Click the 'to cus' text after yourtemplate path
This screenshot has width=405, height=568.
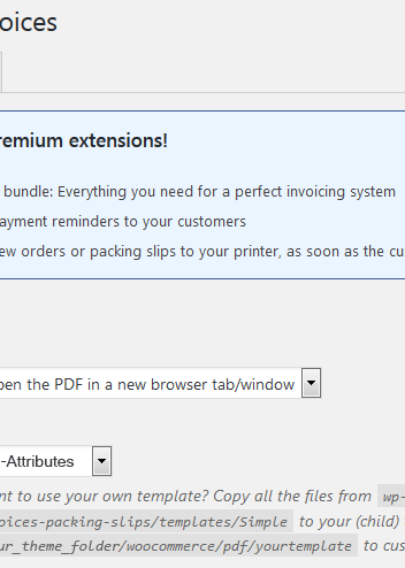384,546
